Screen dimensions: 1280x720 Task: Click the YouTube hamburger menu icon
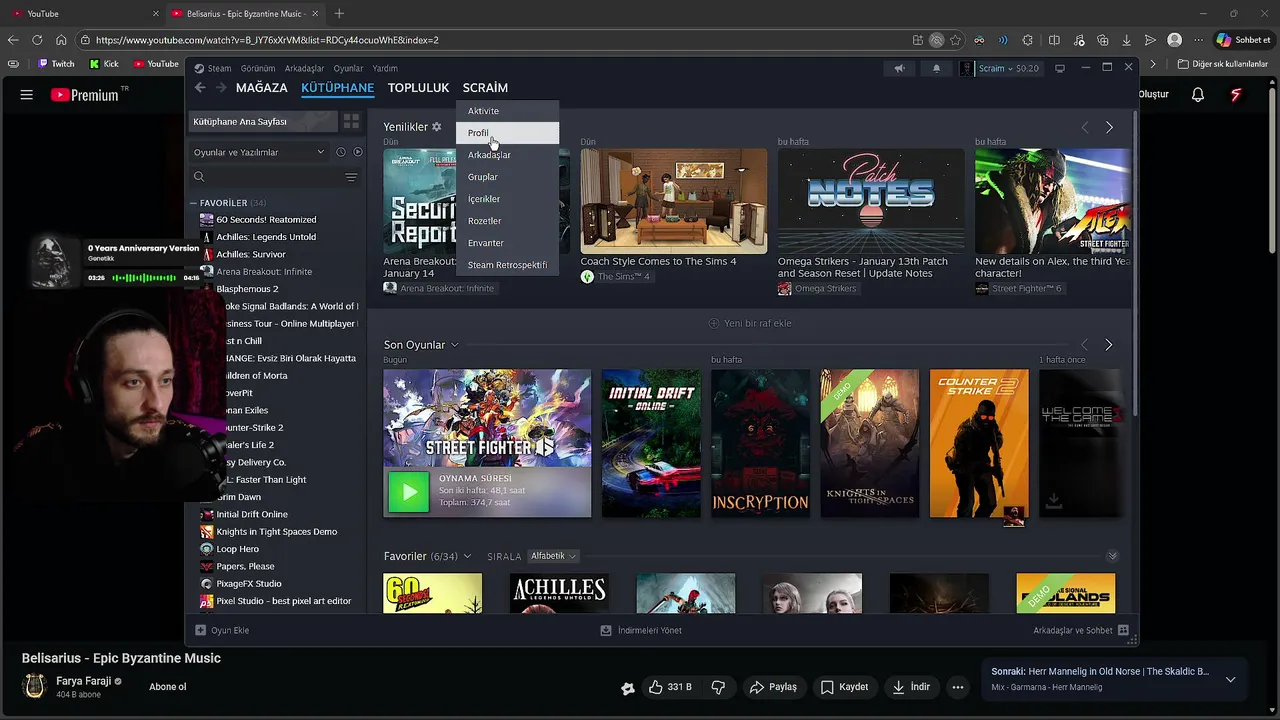click(27, 95)
